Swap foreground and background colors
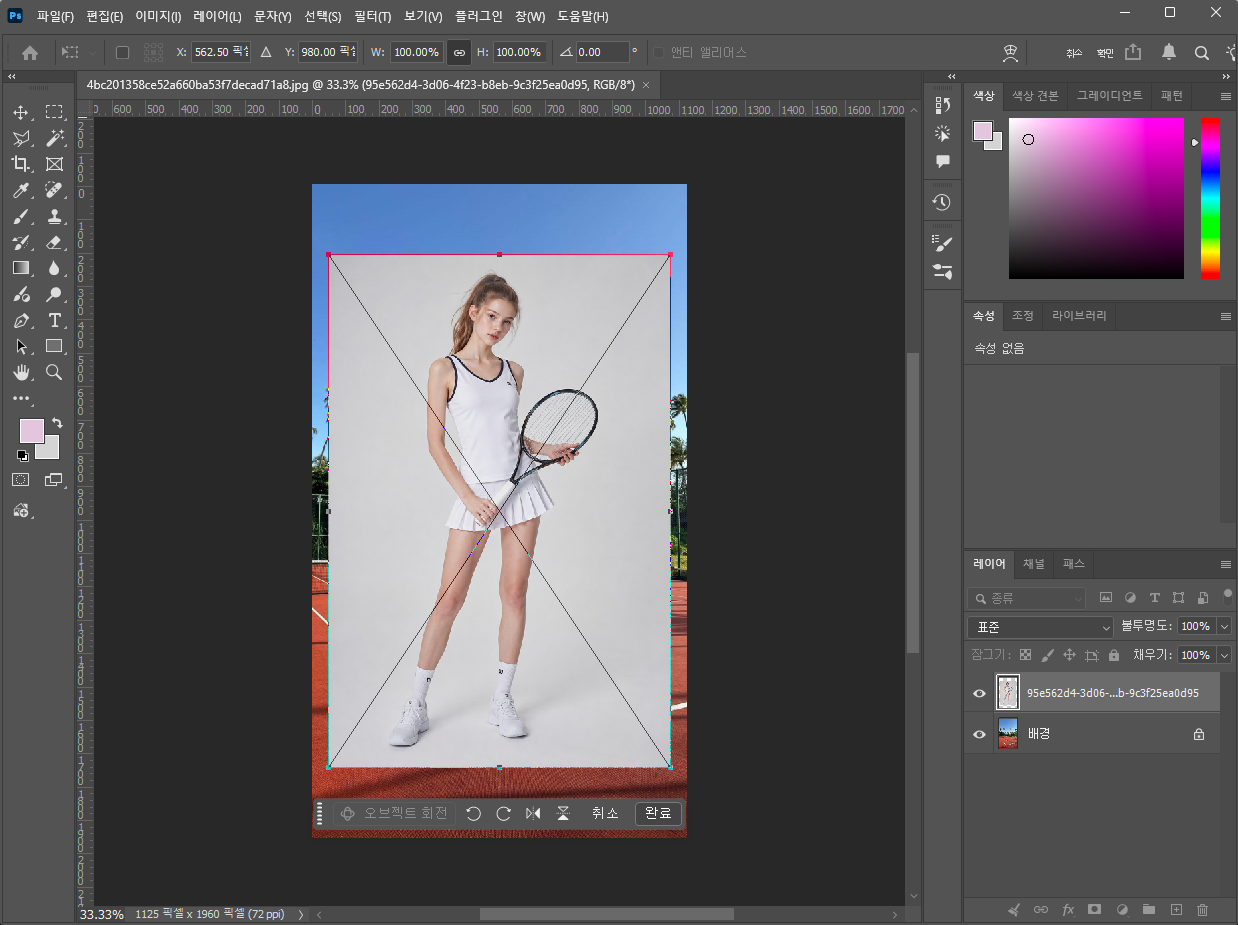 tap(58, 423)
